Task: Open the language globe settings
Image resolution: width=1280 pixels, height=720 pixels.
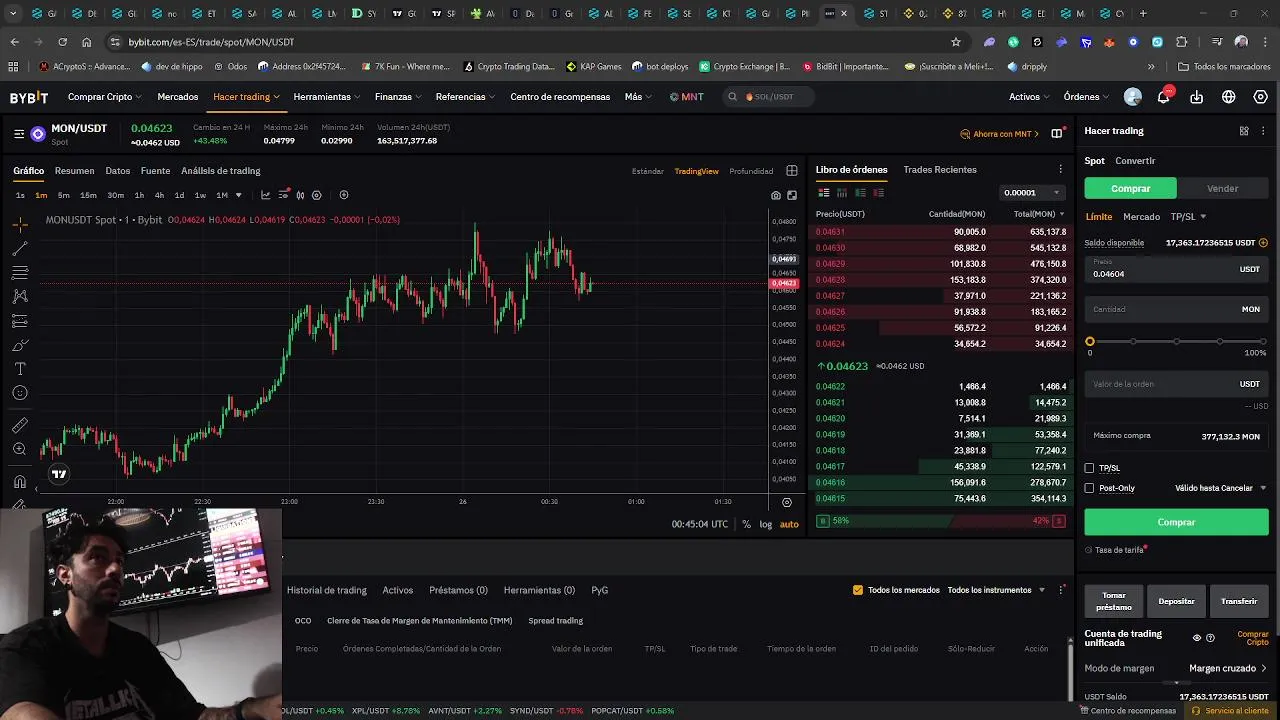Action: (1229, 97)
